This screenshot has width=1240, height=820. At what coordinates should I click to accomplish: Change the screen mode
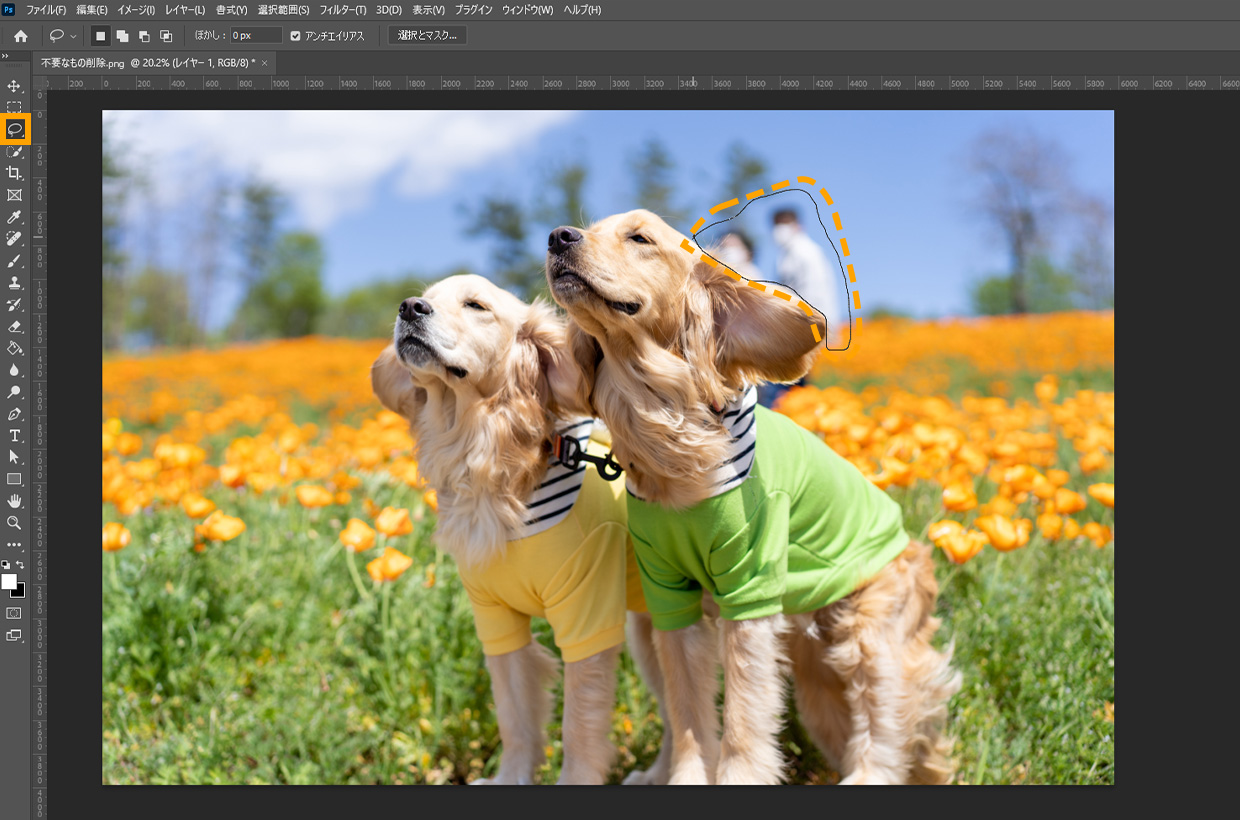pyautogui.click(x=14, y=635)
